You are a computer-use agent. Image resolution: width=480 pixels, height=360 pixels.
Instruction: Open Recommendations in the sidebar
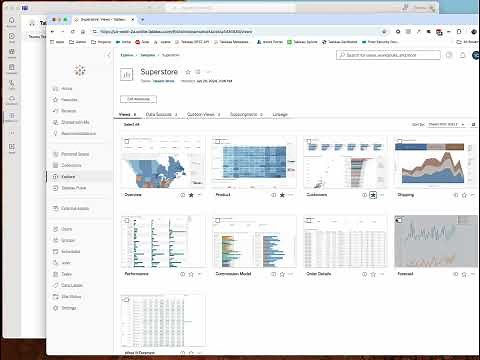(78, 134)
